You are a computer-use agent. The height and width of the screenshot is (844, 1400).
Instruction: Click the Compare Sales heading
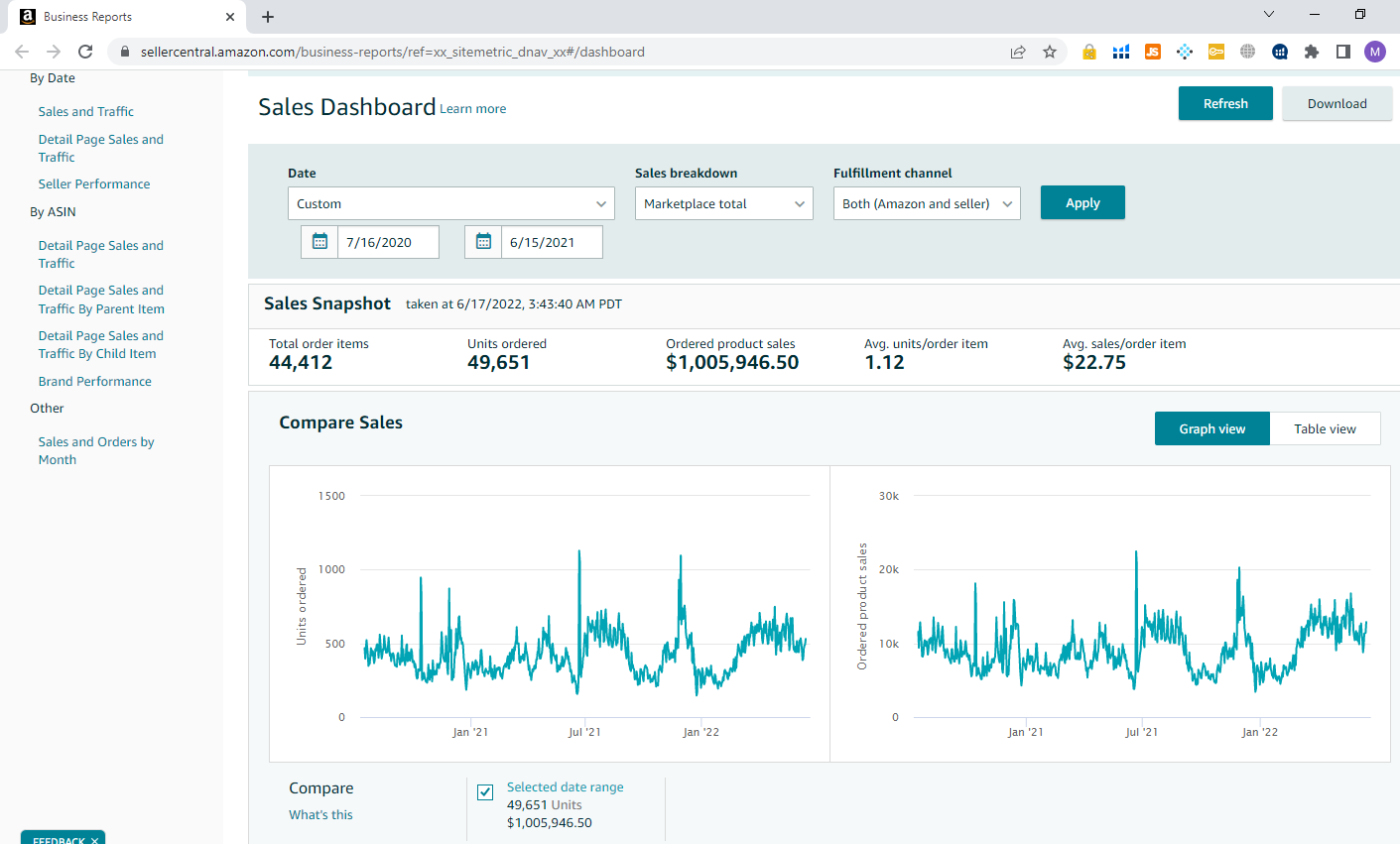click(340, 422)
